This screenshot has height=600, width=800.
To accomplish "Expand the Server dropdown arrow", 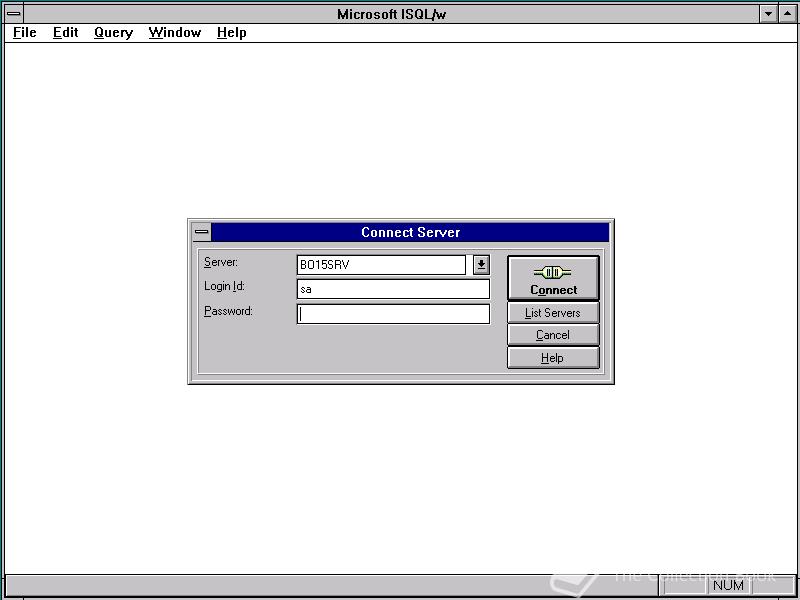I will click(481, 265).
